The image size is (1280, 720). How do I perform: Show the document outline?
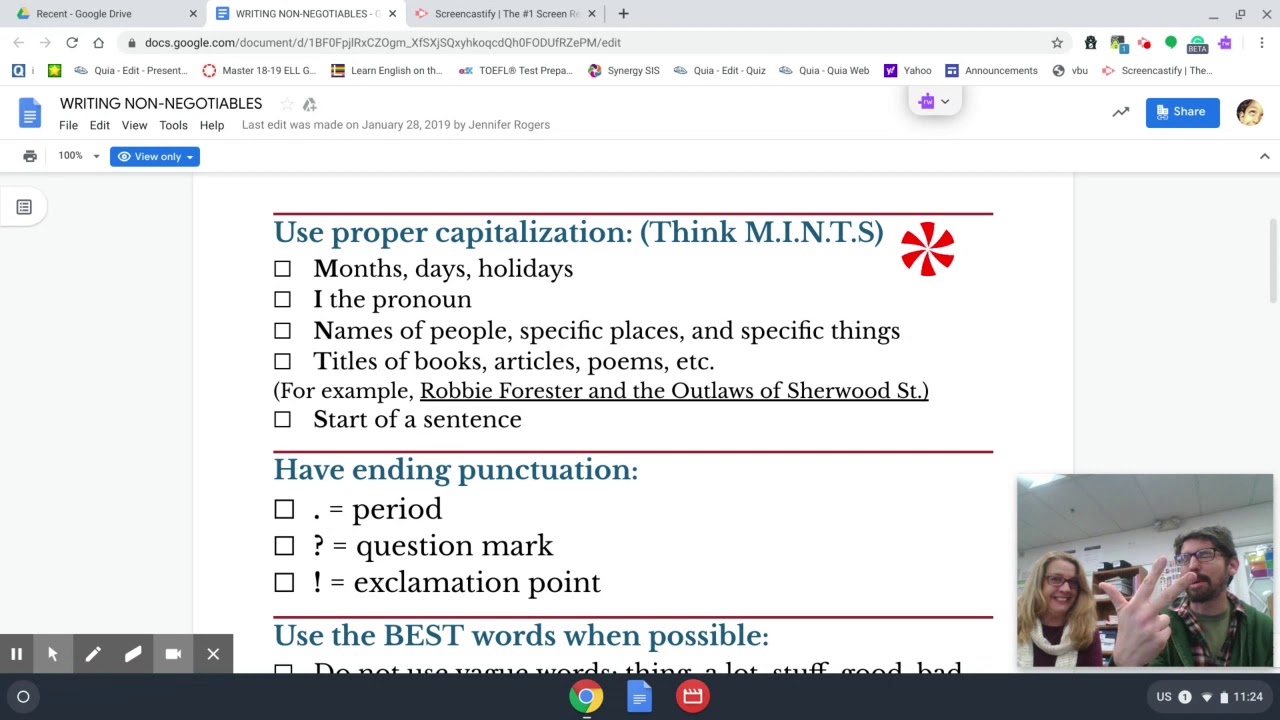[24, 207]
